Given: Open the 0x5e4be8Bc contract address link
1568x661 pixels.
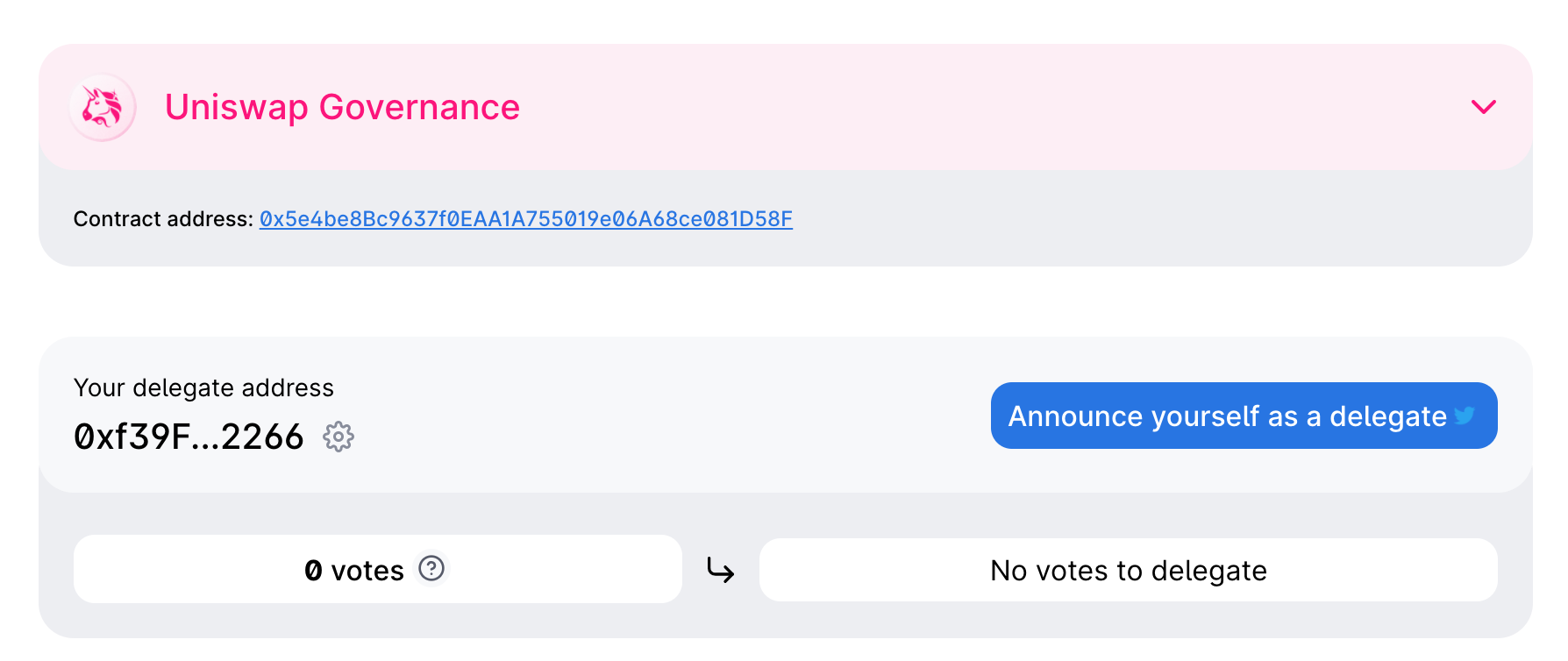Looking at the screenshot, I should coord(525,219).
